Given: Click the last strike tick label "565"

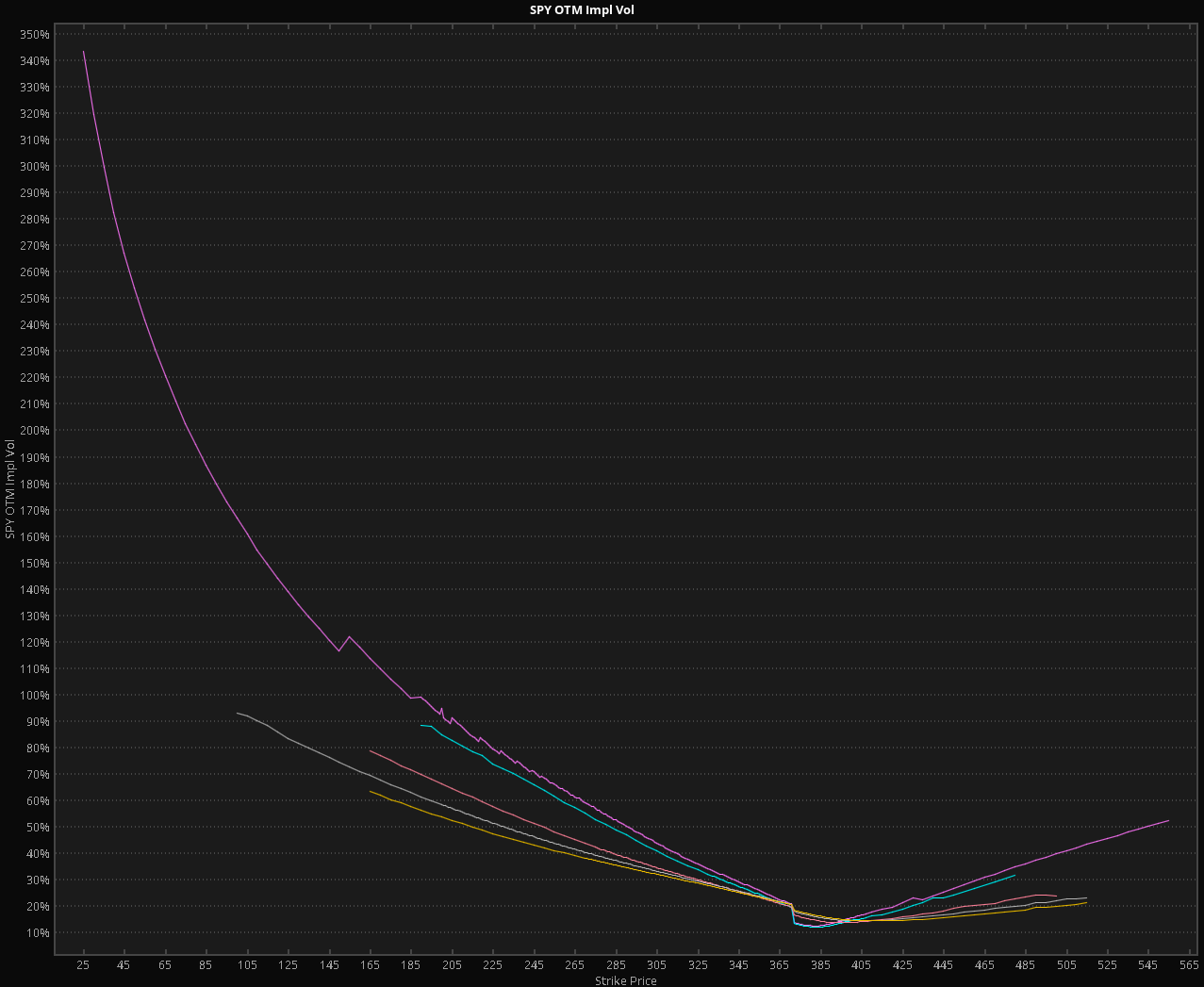Looking at the screenshot, I should point(1190,966).
